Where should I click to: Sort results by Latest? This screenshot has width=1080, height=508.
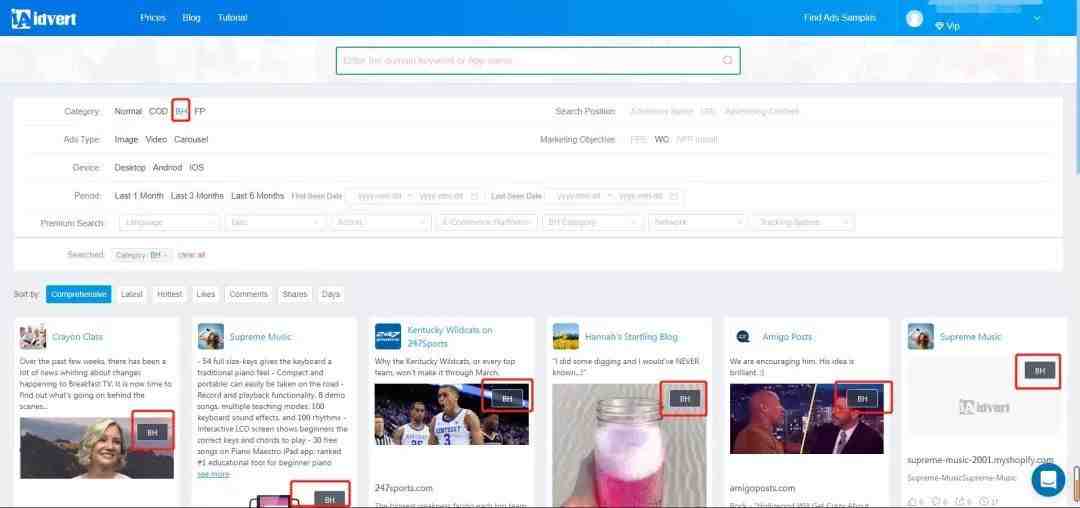click(132, 294)
